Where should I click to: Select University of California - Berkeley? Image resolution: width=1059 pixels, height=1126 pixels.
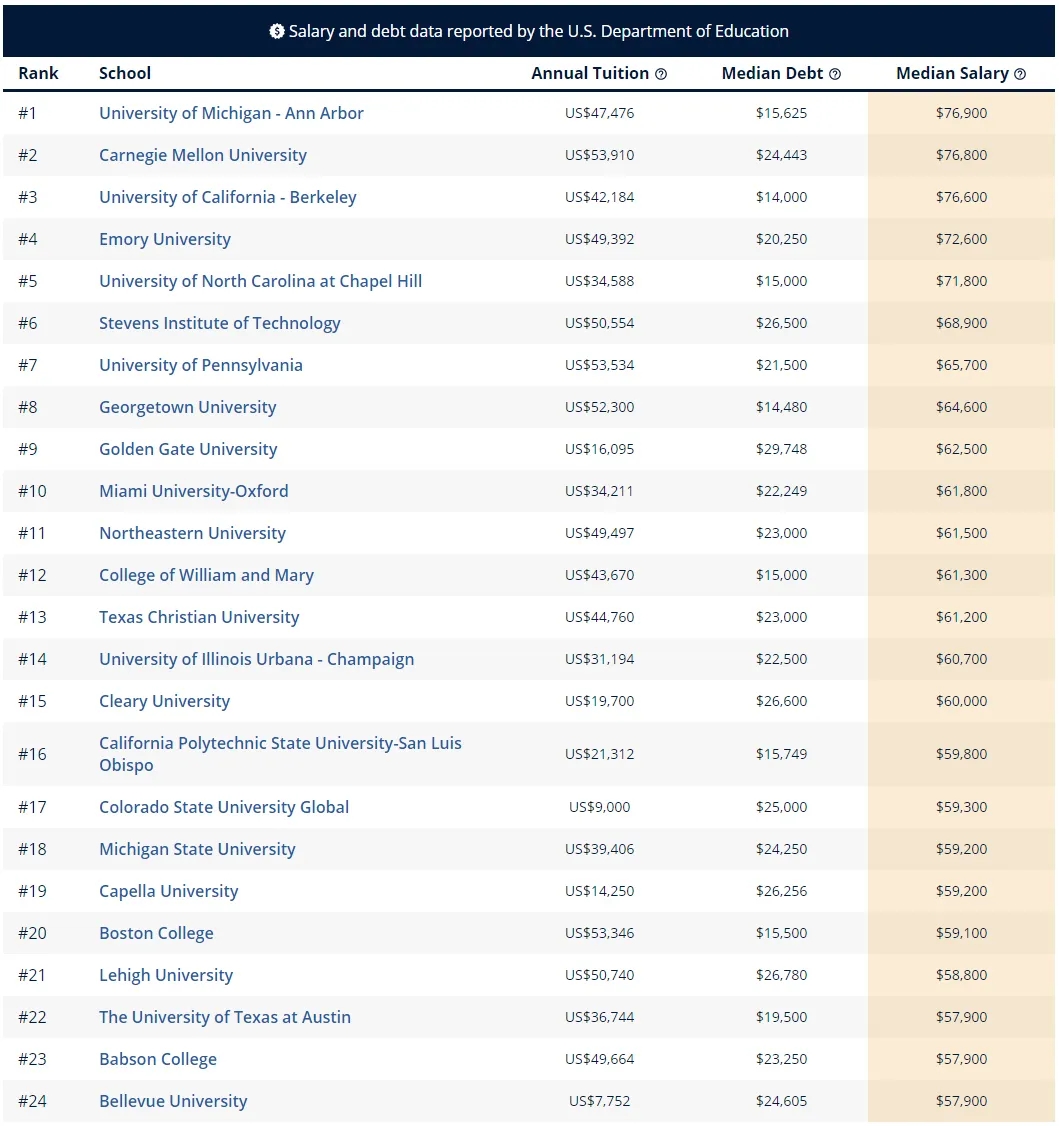(227, 197)
